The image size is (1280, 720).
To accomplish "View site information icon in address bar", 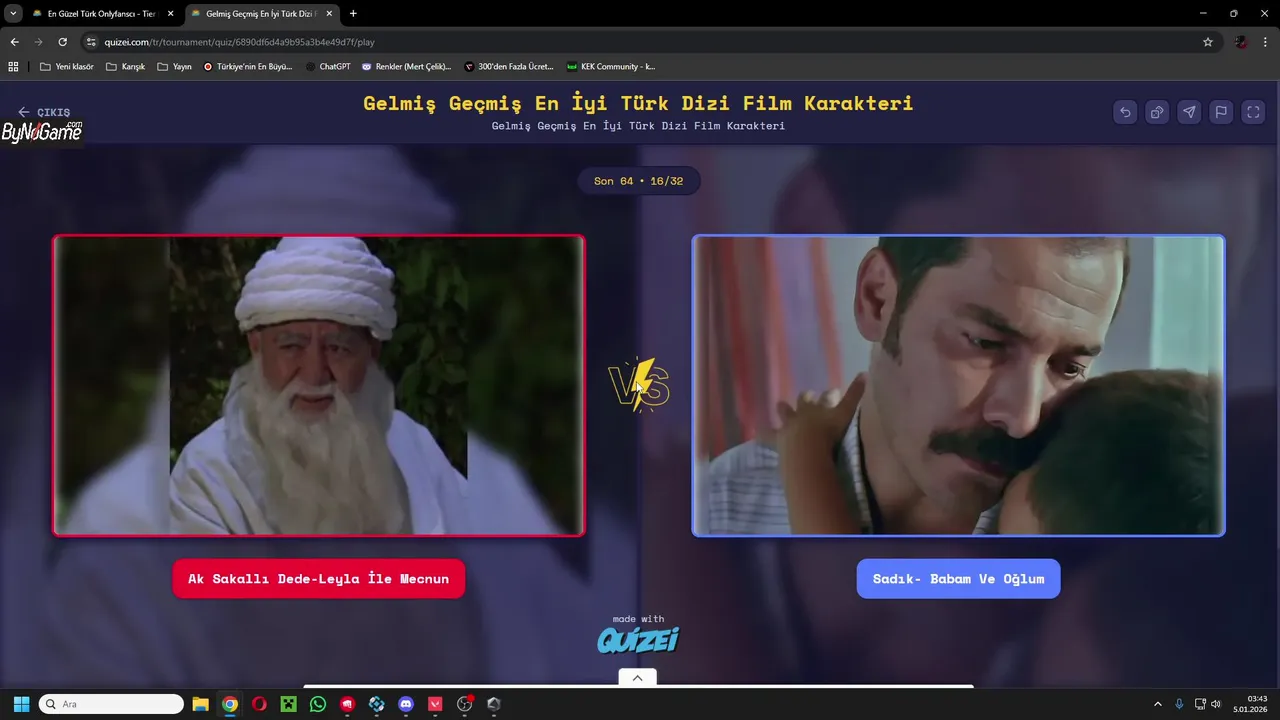I will tap(91, 42).
